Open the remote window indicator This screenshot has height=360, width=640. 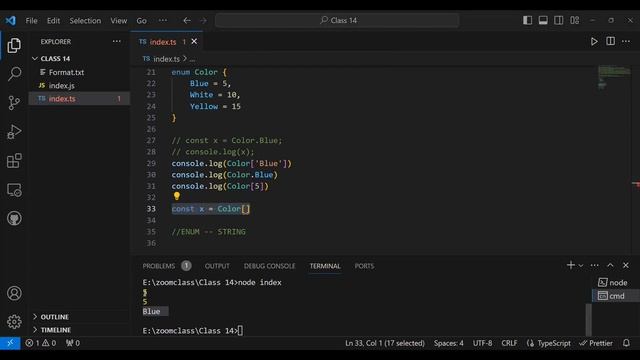pos(10,343)
